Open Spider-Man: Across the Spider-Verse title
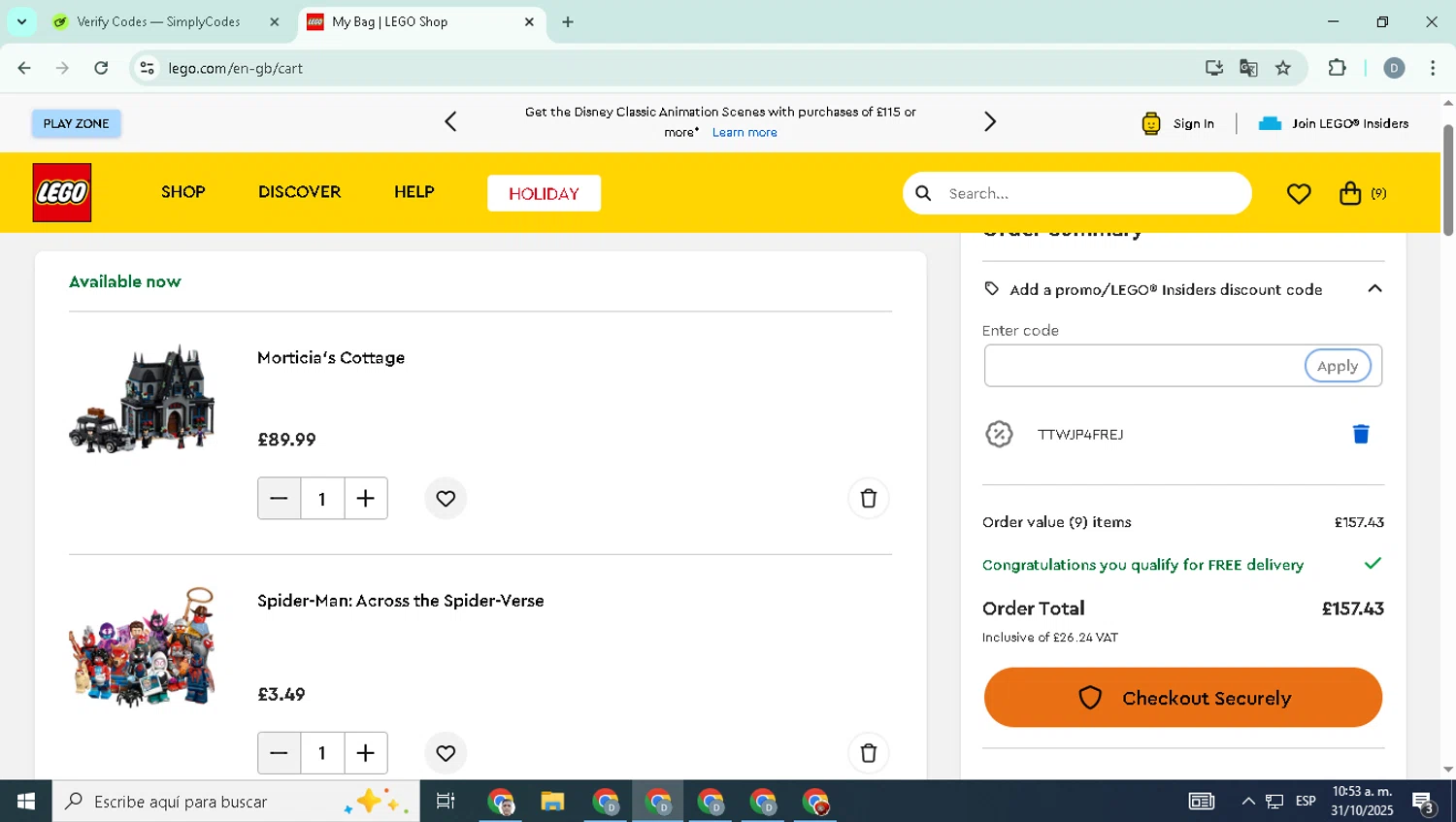1456x822 pixels. pyautogui.click(x=401, y=601)
